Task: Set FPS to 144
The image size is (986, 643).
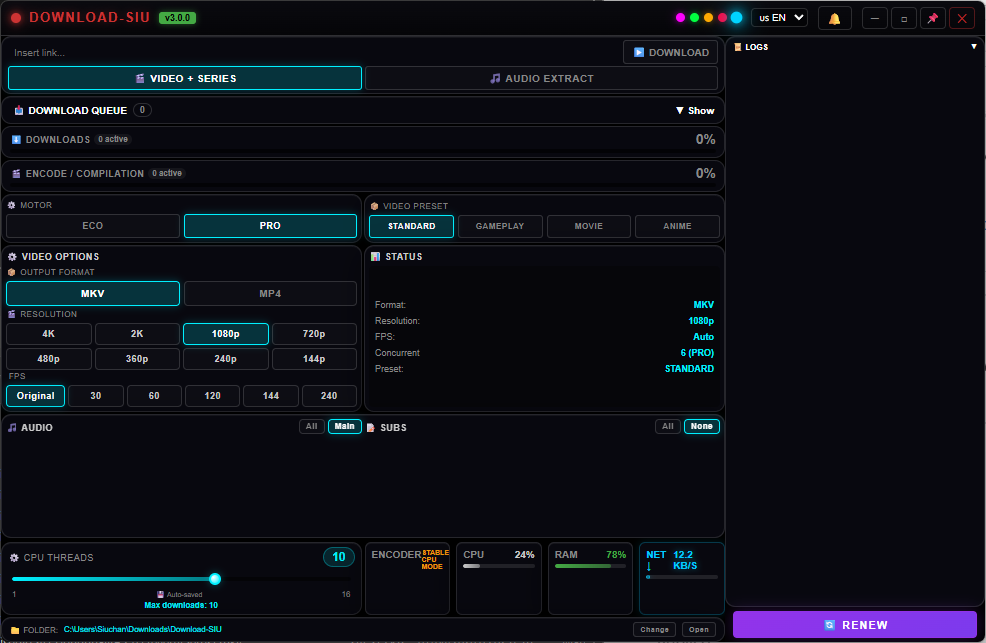Action: pos(271,396)
